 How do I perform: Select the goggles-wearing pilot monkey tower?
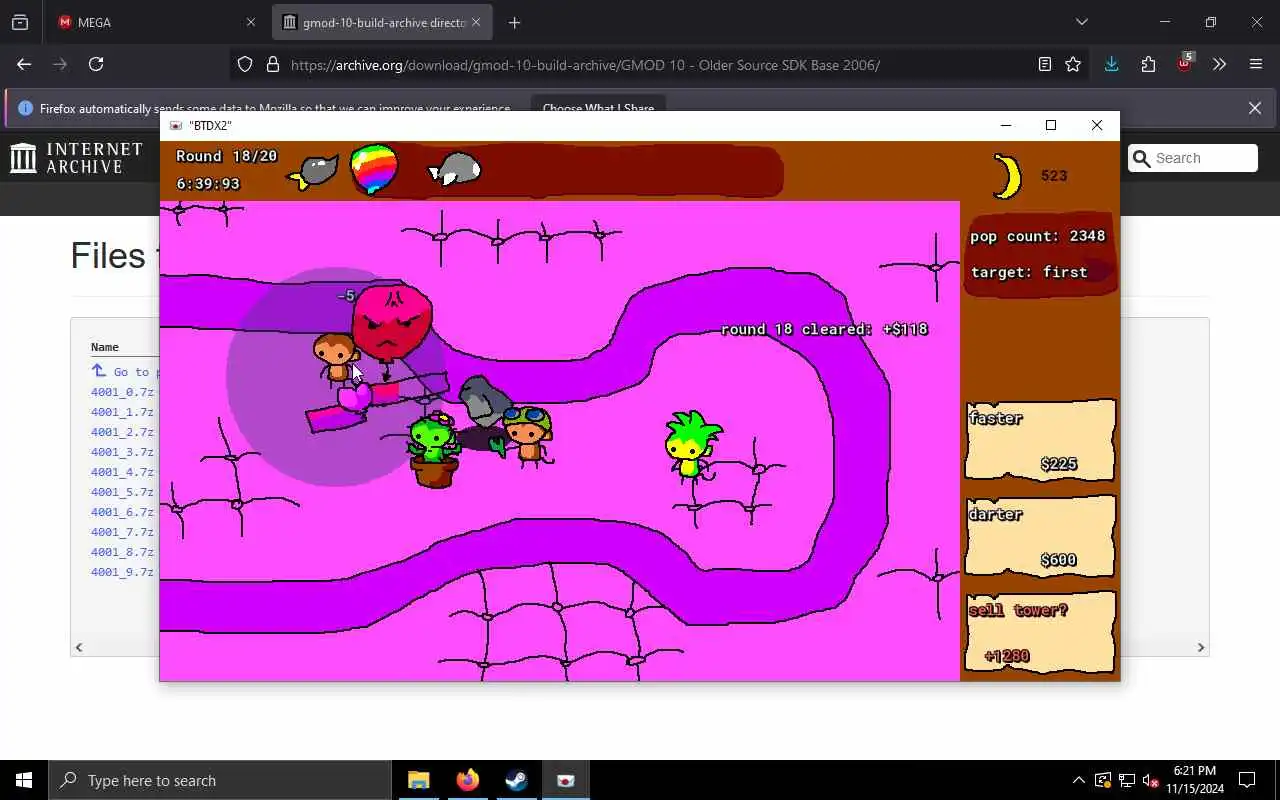[x=526, y=435]
